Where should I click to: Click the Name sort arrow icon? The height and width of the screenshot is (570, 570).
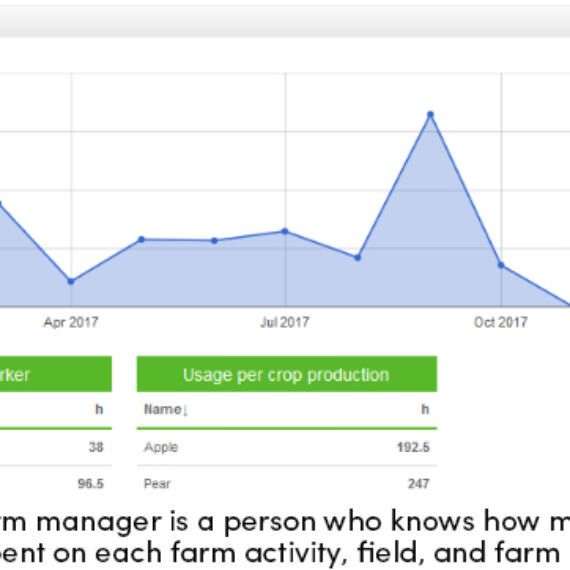pyautogui.click(x=185, y=411)
